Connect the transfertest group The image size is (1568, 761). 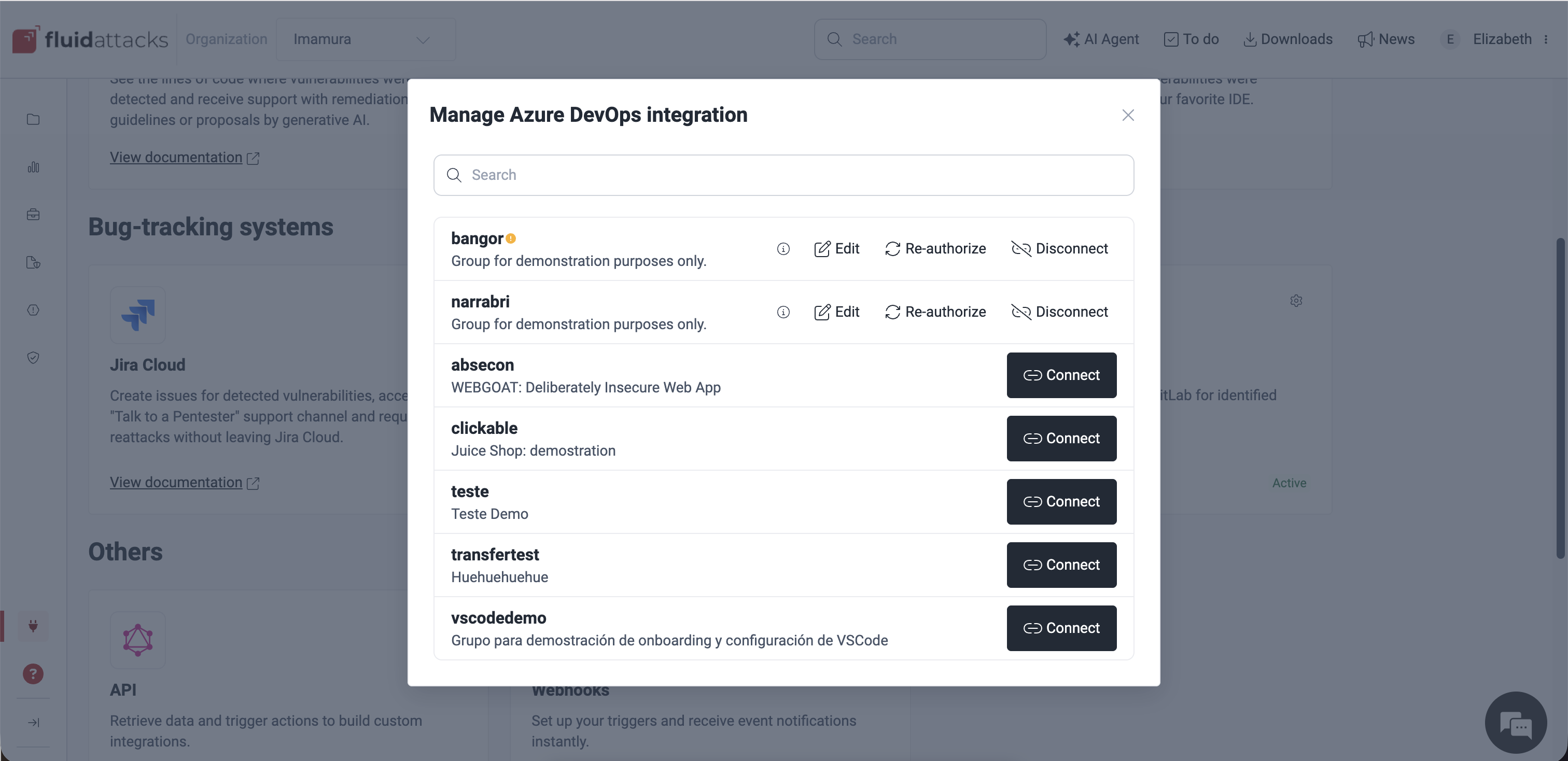pyautogui.click(x=1061, y=565)
